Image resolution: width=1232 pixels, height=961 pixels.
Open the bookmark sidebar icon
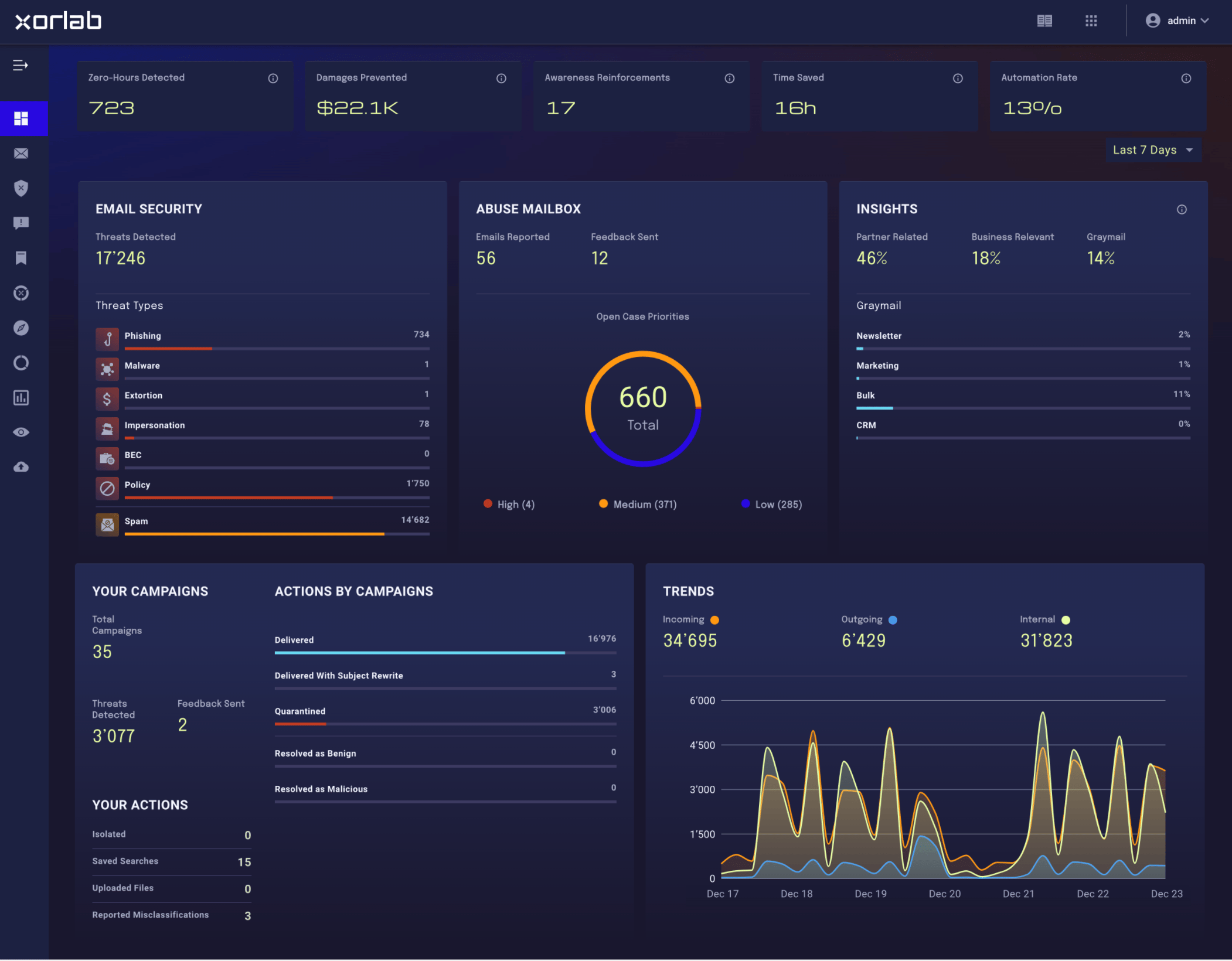pyautogui.click(x=21, y=258)
